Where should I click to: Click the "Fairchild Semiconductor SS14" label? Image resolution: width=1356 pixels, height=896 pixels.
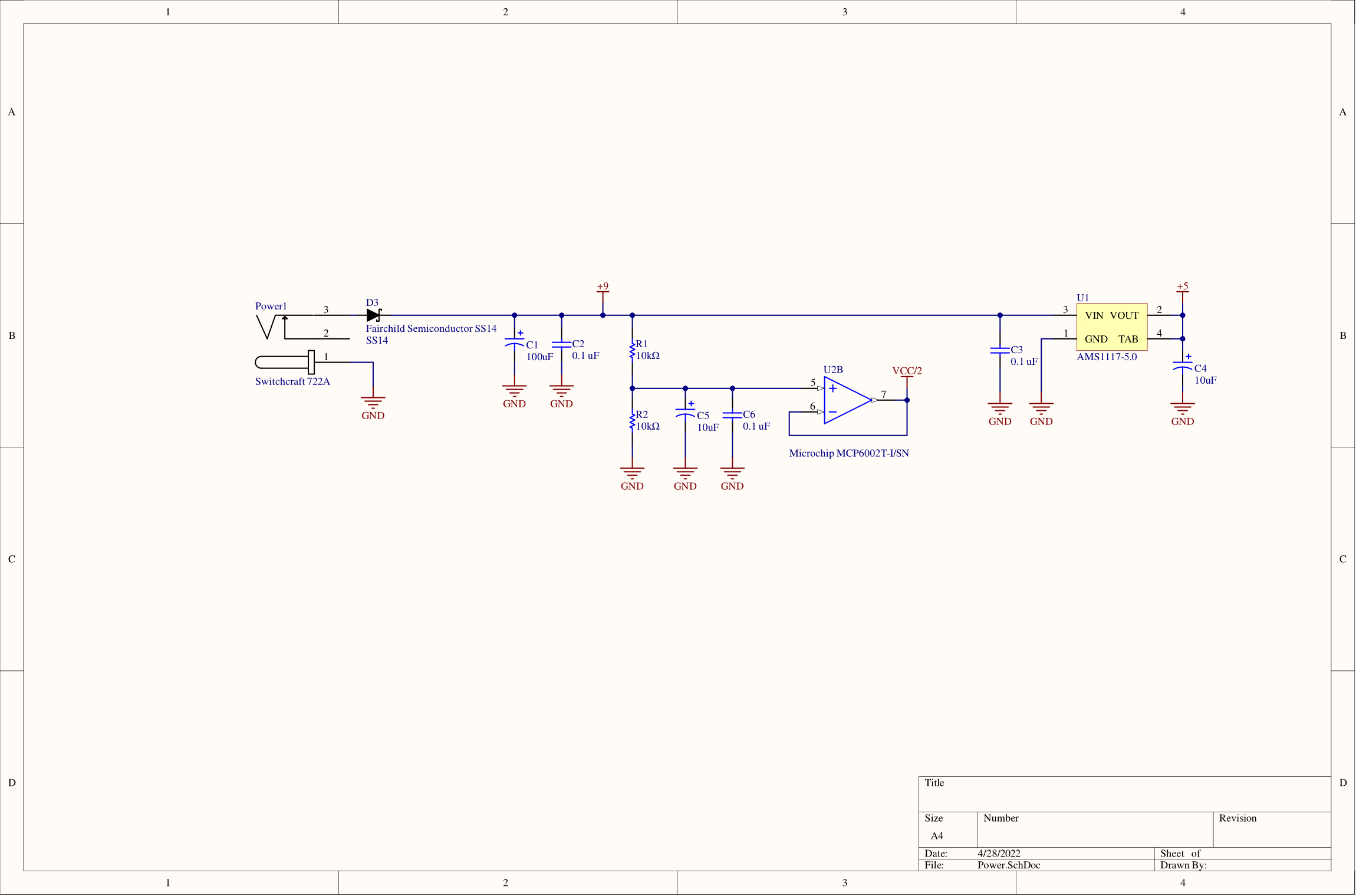tap(431, 329)
